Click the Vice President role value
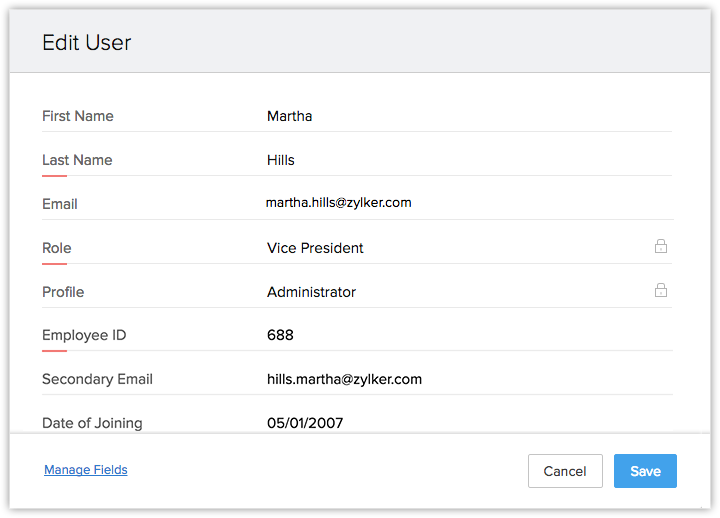 point(315,248)
